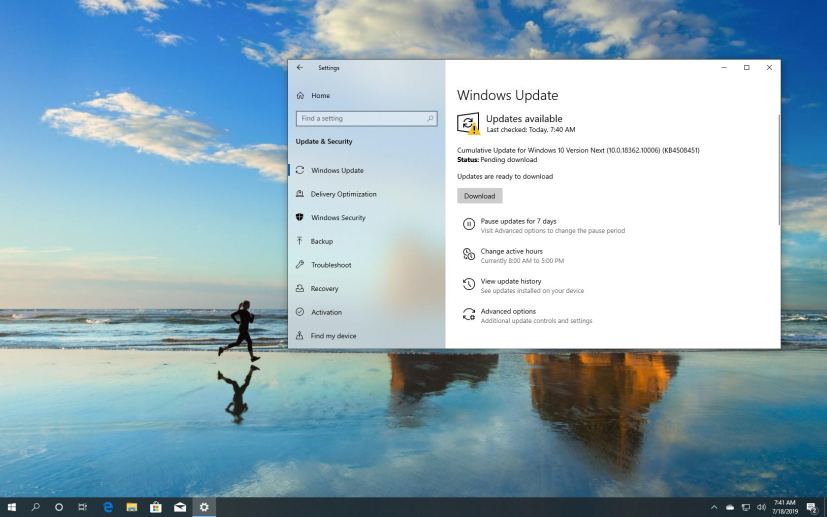Open the Troubleshoot page
Viewport: 827px width, 517px height.
click(x=331, y=265)
